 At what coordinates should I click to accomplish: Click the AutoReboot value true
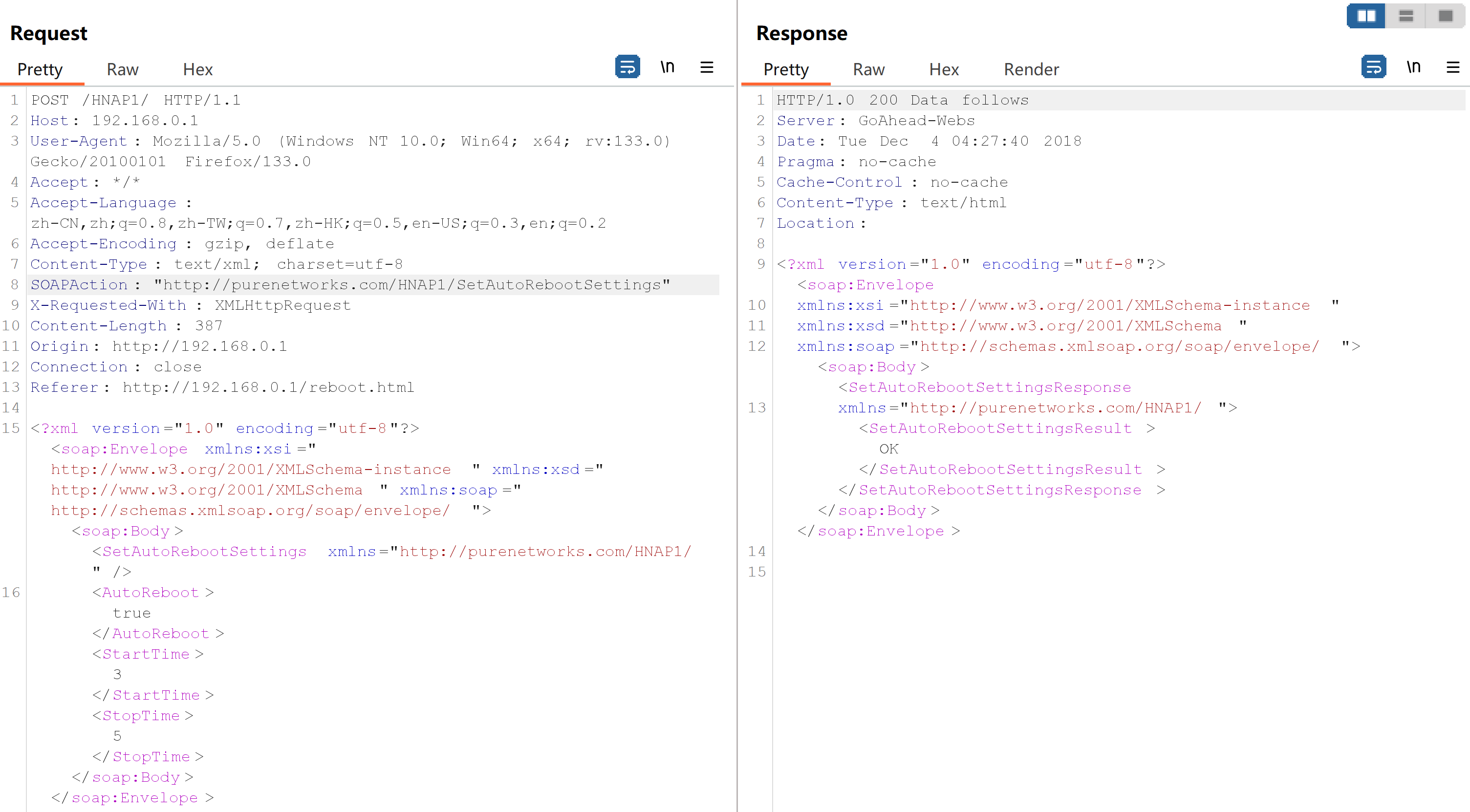click(132, 614)
